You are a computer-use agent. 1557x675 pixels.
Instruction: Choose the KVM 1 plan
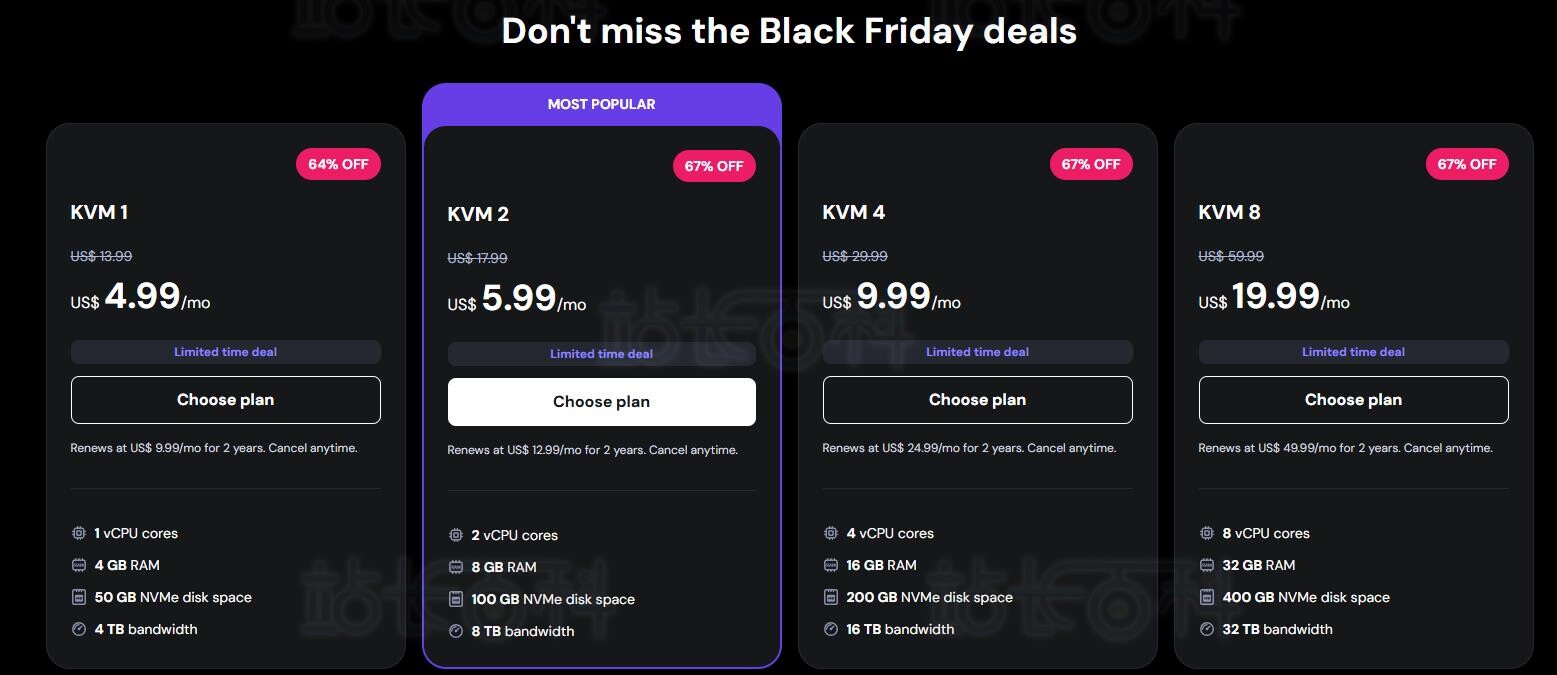coord(225,400)
